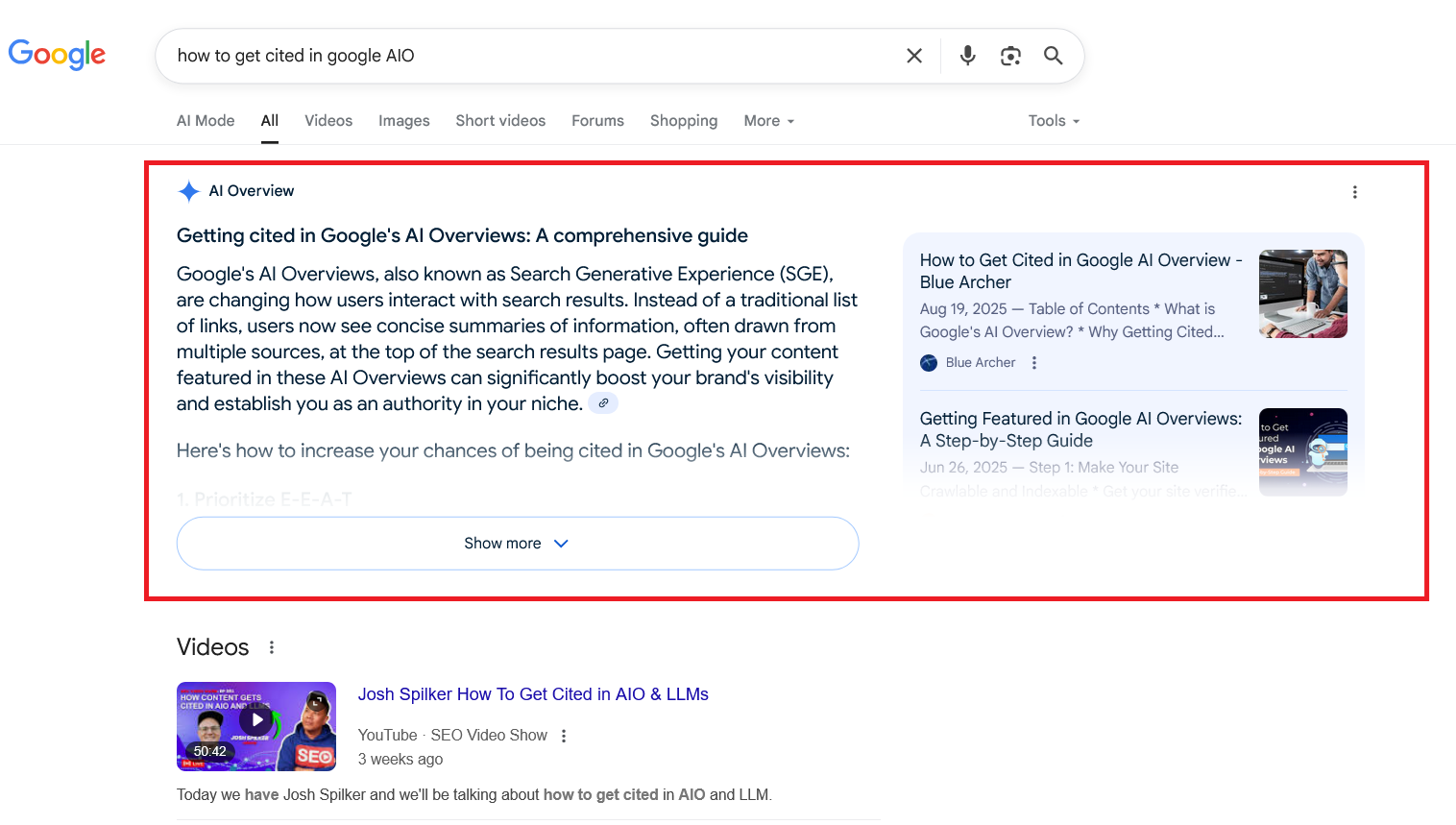Open Josh Spilker How To Get Cited link

point(533,694)
